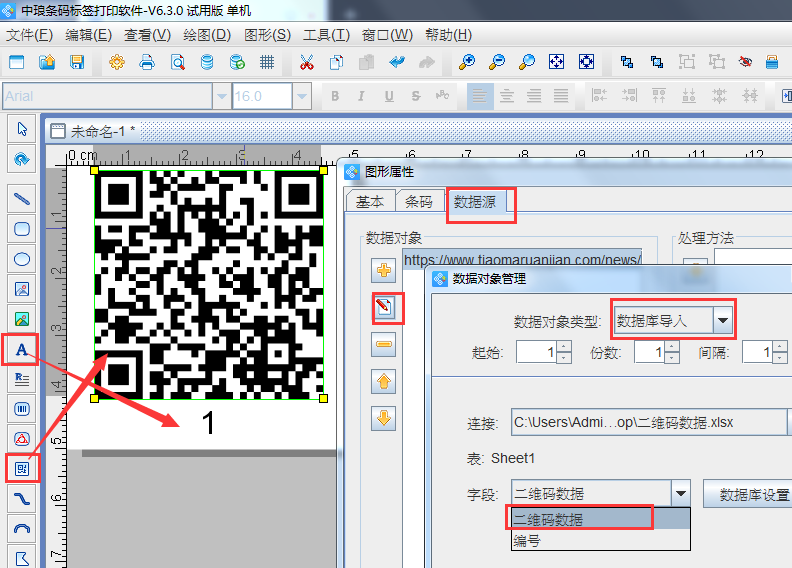The width and height of the screenshot is (792, 568).
Task: Select the text tool marked A
Action: [x=21, y=349]
